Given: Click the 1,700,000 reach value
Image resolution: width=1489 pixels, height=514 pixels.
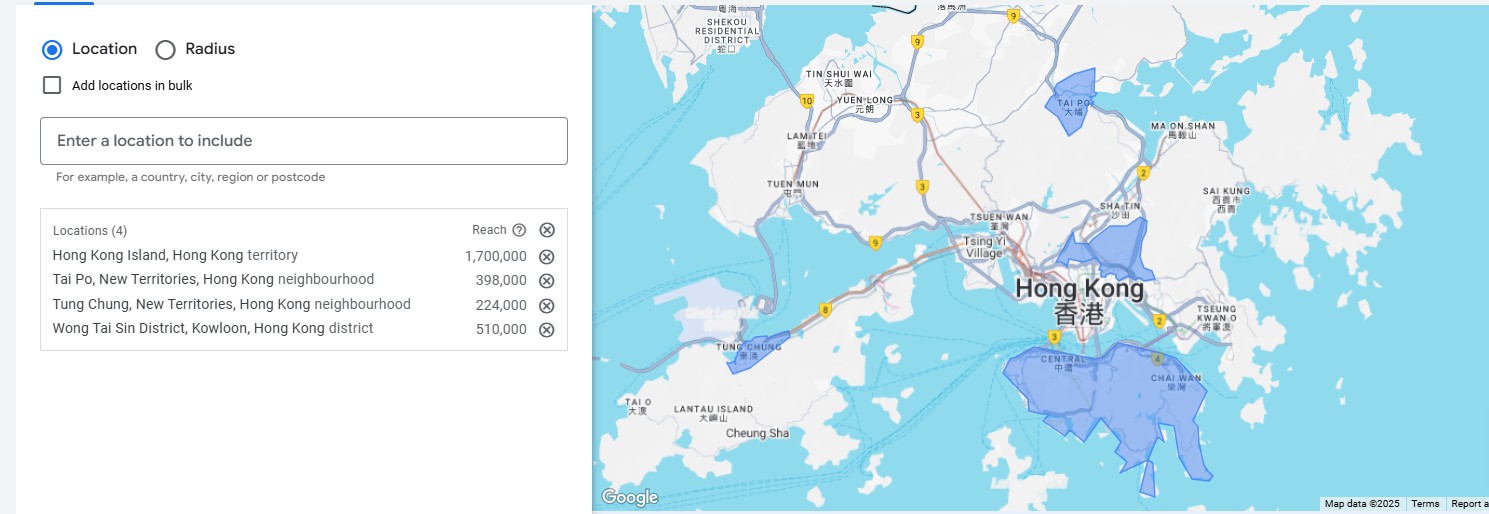Looking at the screenshot, I should coord(496,256).
